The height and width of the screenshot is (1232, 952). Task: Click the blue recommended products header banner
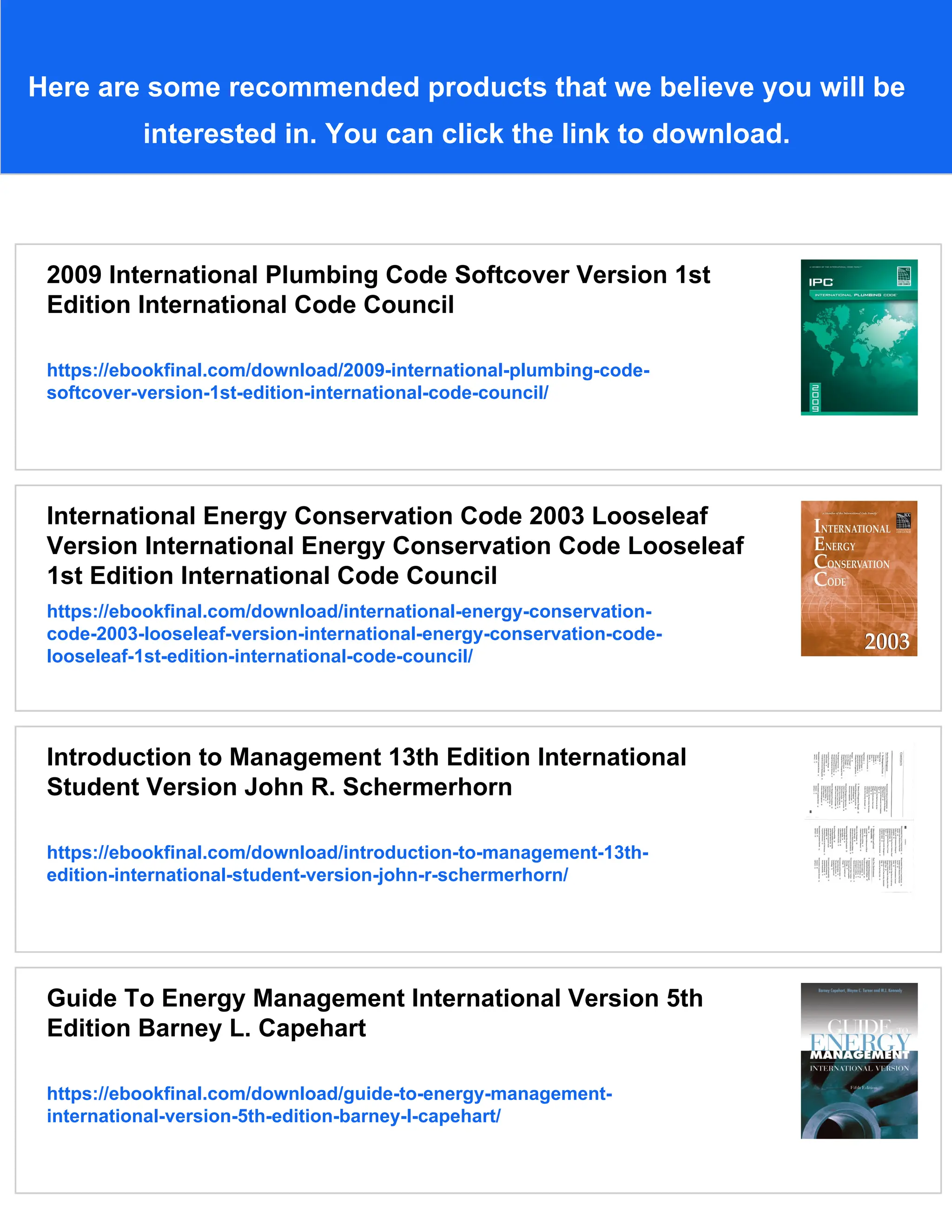coord(467,110)
